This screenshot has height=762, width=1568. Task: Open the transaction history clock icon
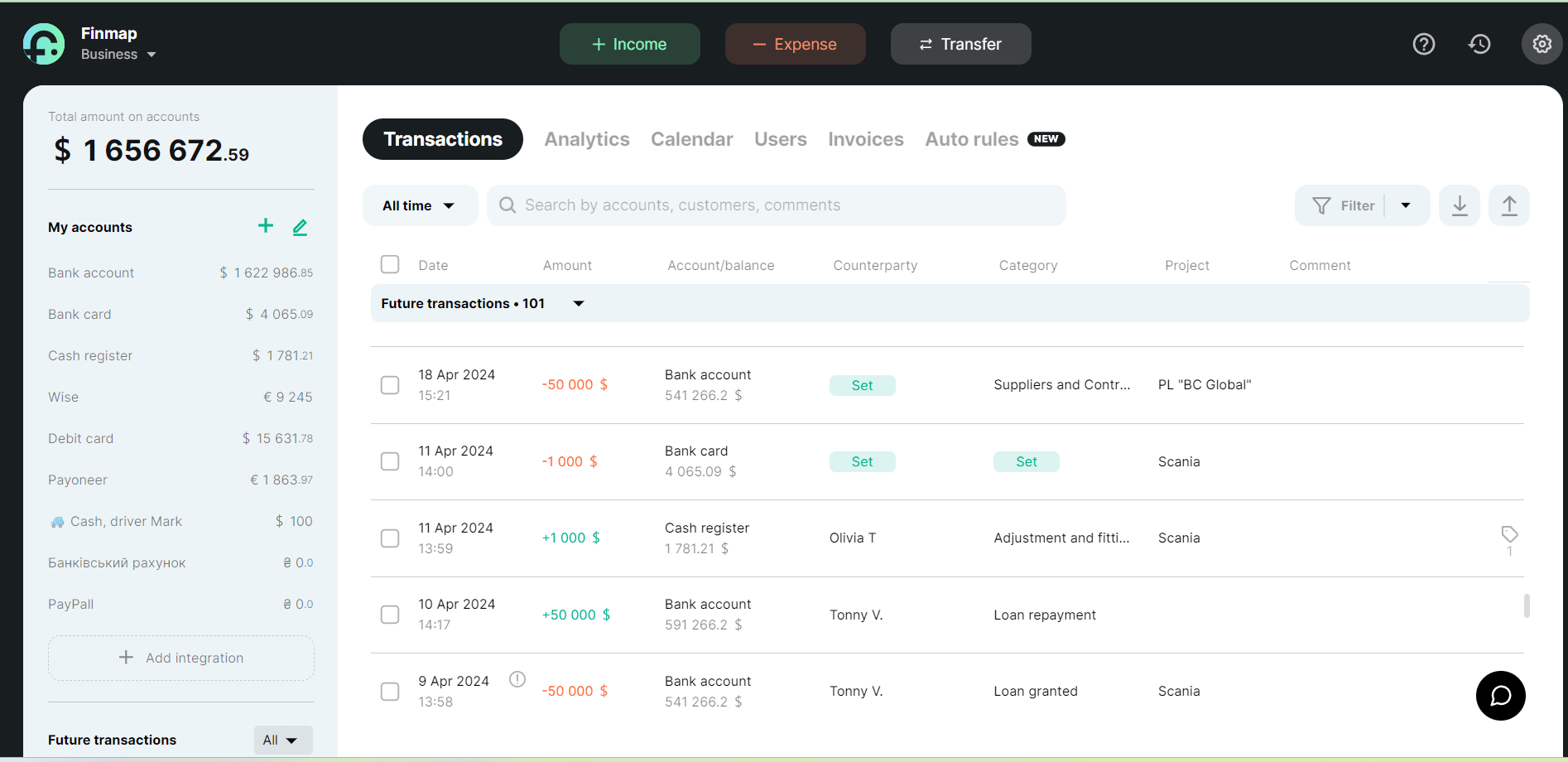click(x=1479, y=43)
